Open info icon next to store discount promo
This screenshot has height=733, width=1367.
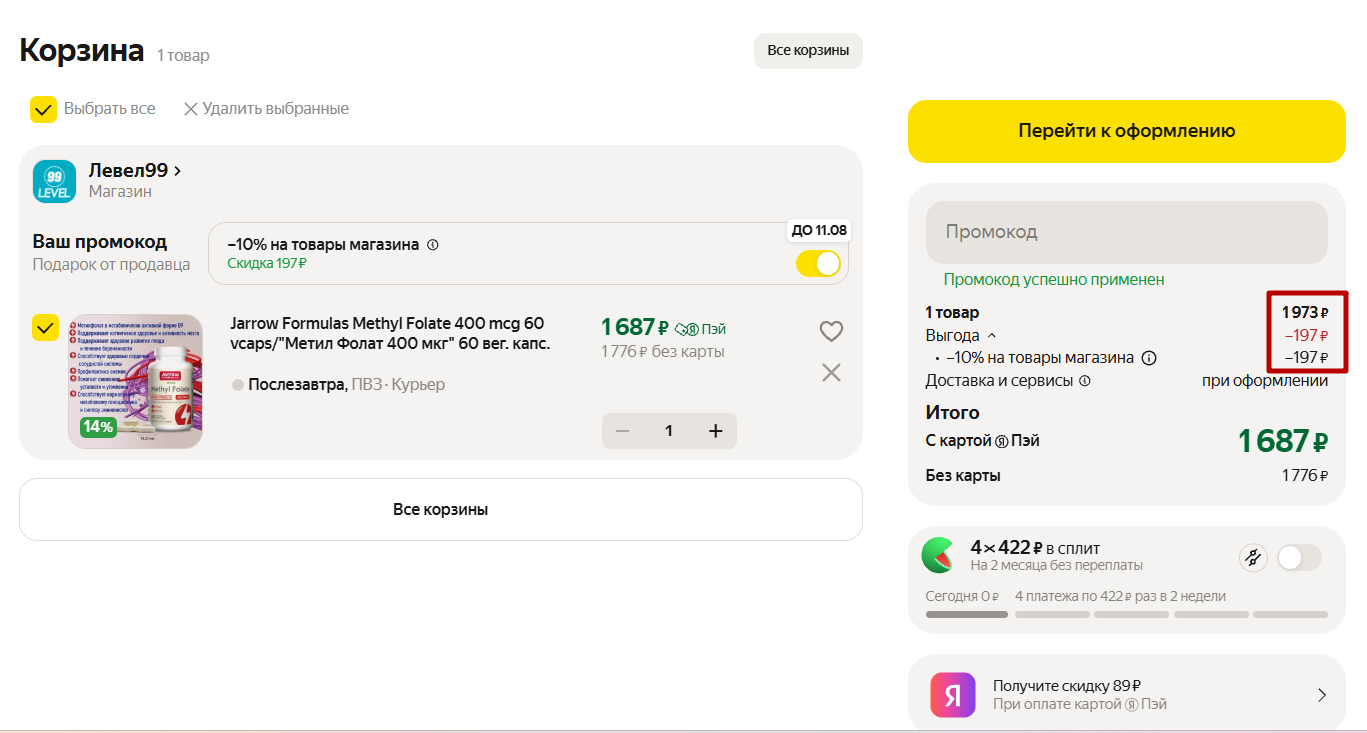pyautogui.click(x=433, y=245)
